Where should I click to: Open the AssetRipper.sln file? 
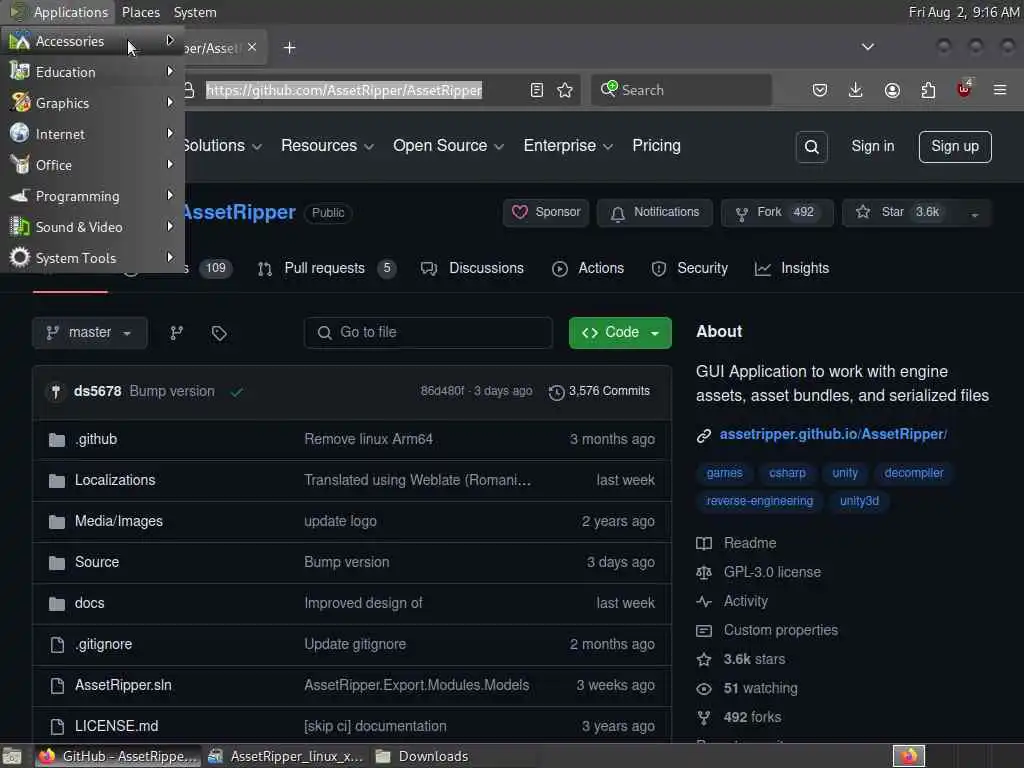123,685
